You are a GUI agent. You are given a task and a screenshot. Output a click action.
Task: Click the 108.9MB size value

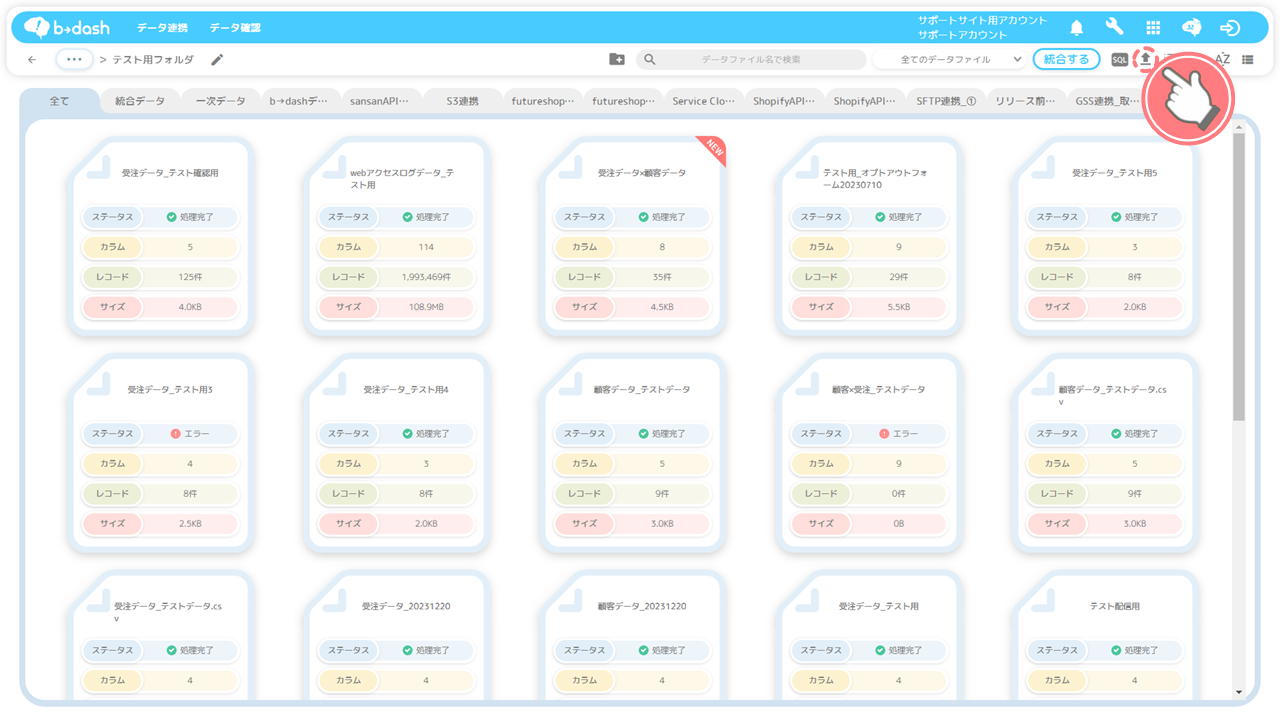tap(426, 307)
